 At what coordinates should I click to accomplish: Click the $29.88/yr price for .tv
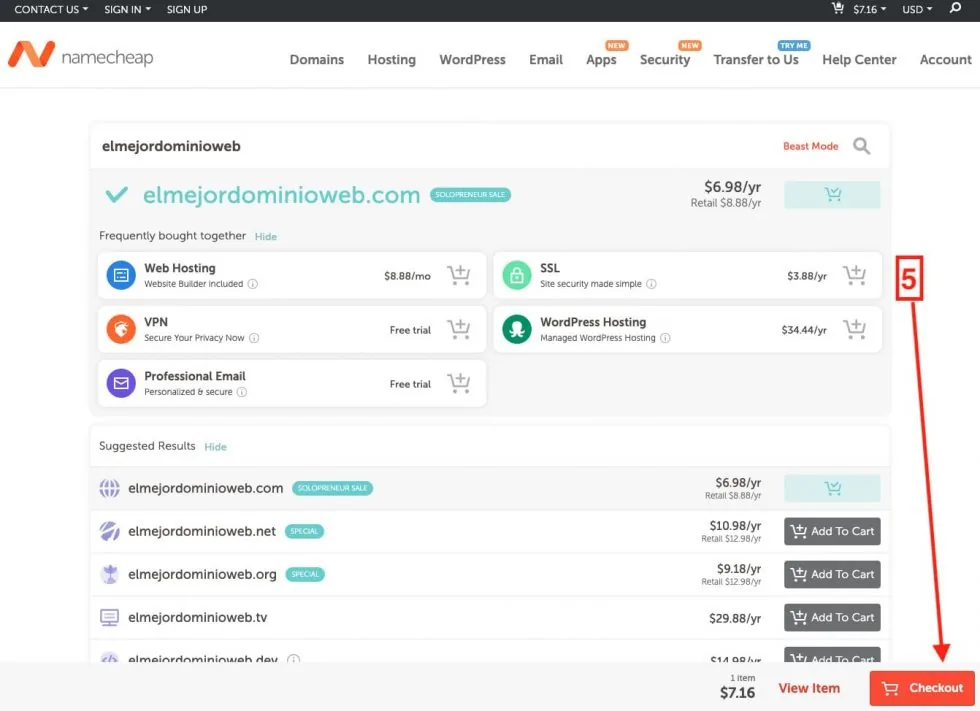735,618
